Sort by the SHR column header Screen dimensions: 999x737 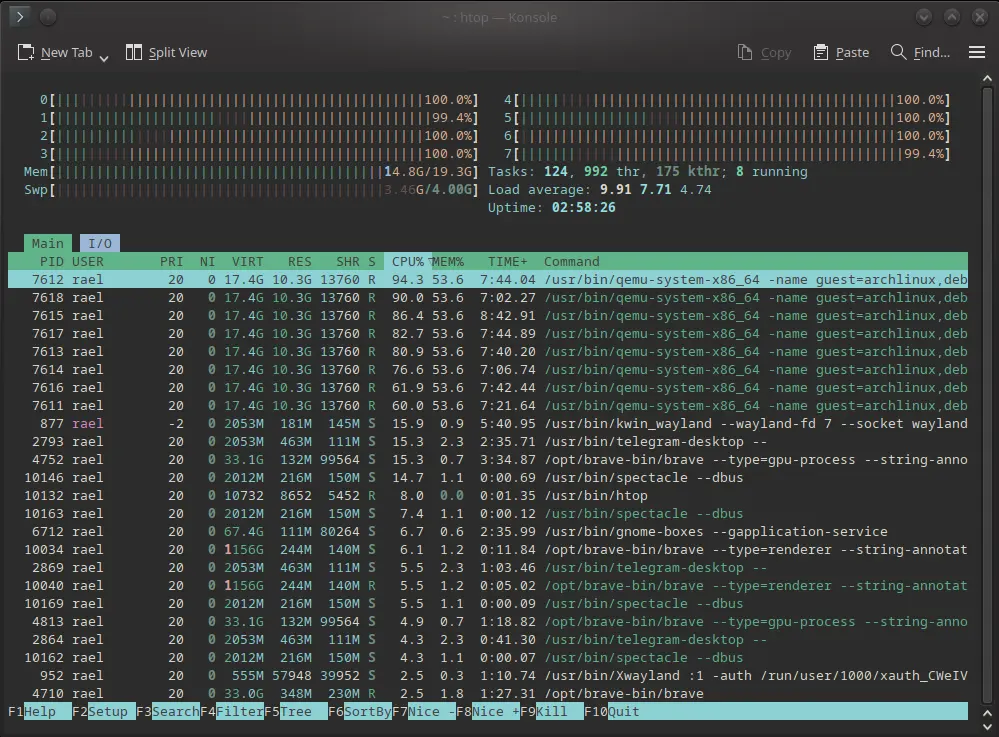point(348,261)
